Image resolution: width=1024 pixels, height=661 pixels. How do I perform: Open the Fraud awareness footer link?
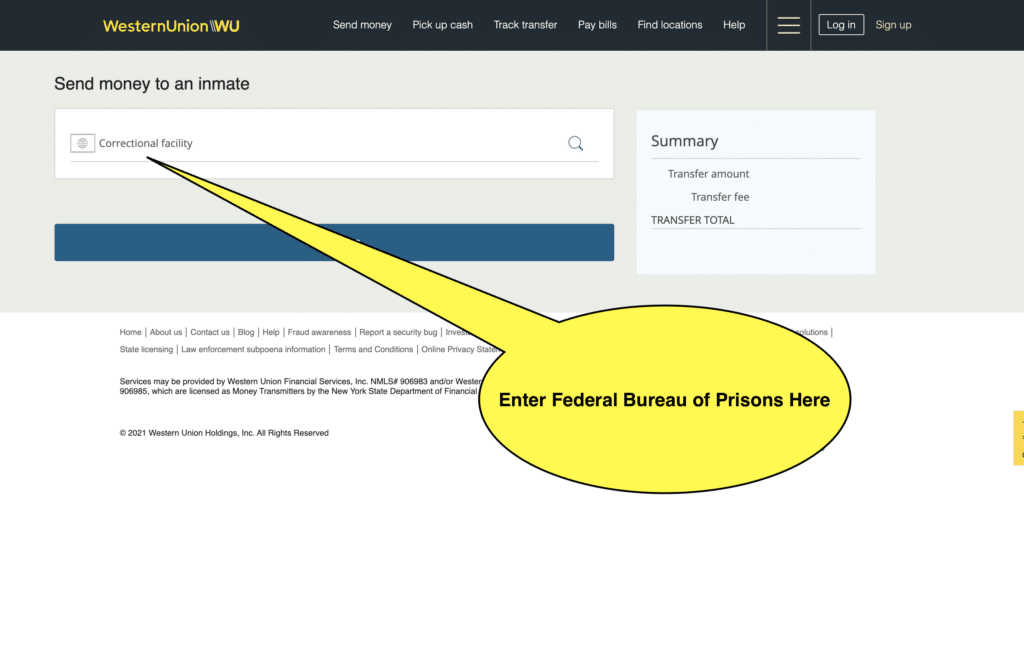coord(319,332)
